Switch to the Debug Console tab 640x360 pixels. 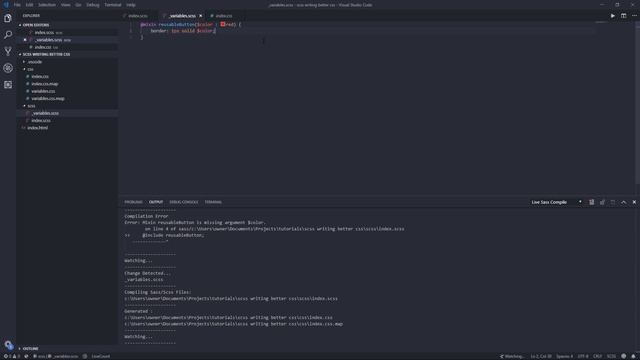coord(184,202)
